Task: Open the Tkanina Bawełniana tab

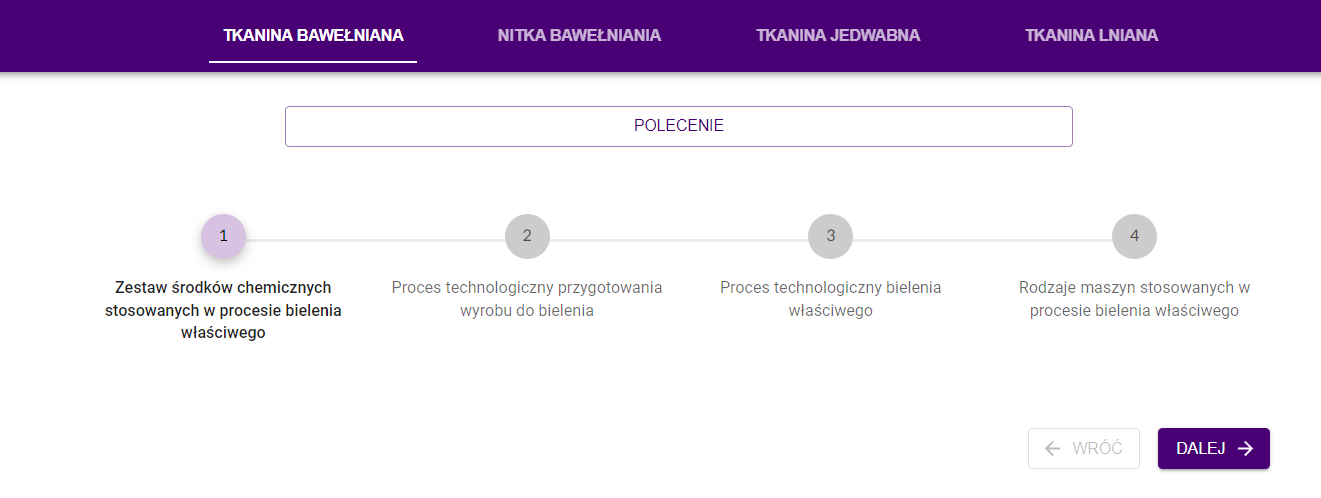Action: (x=313, y=36)
